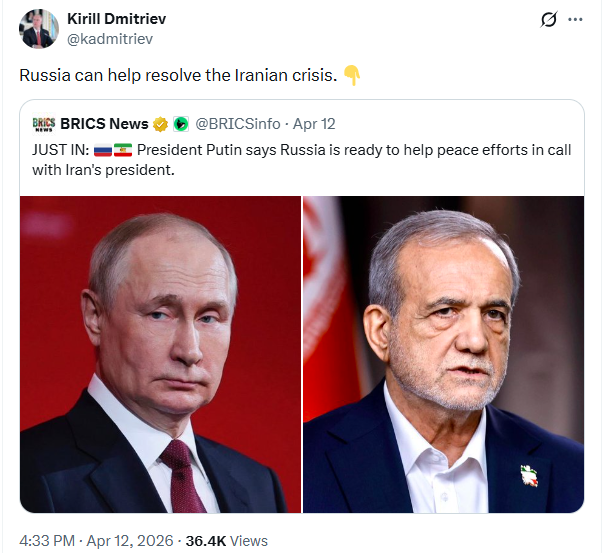Click the Russian flag emoji
The width and height of the screenshot is (612, 553).
coord(102,150)
